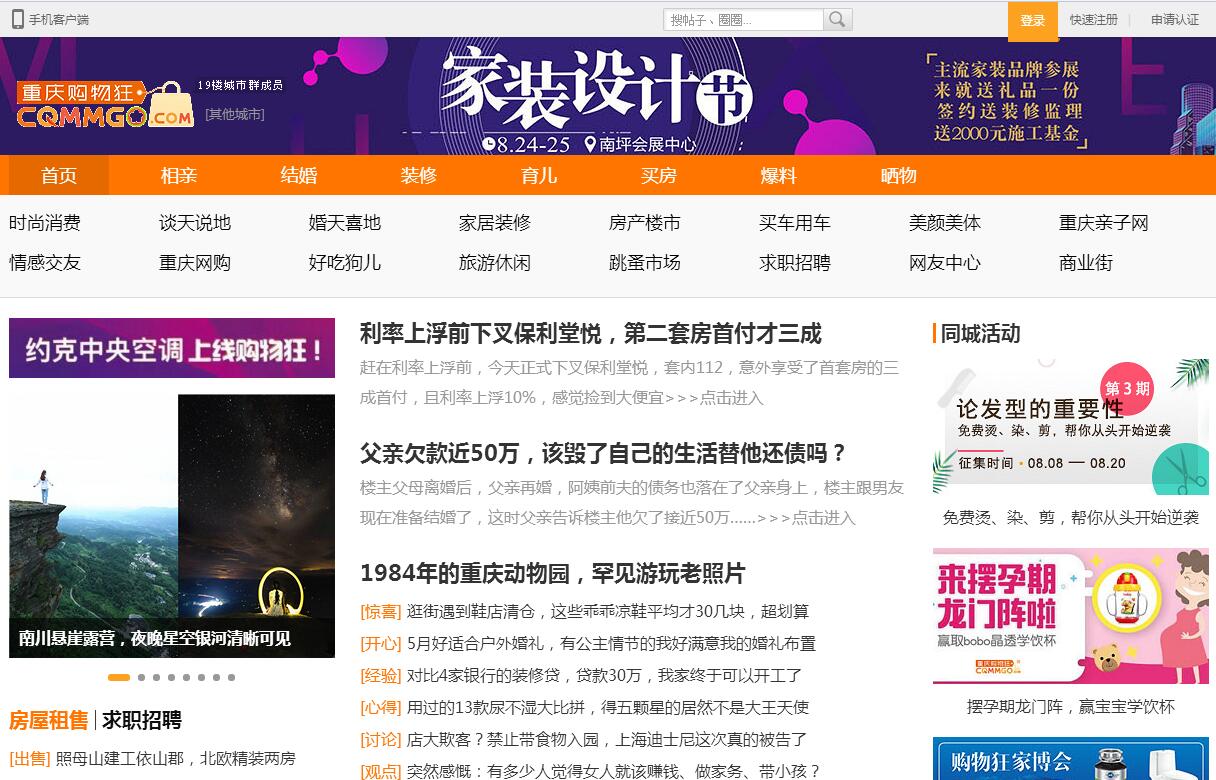The height and width of the screenshot is (780, 1216).
Task: Open the CQMMGO site logo
Action: pos(105,105)
